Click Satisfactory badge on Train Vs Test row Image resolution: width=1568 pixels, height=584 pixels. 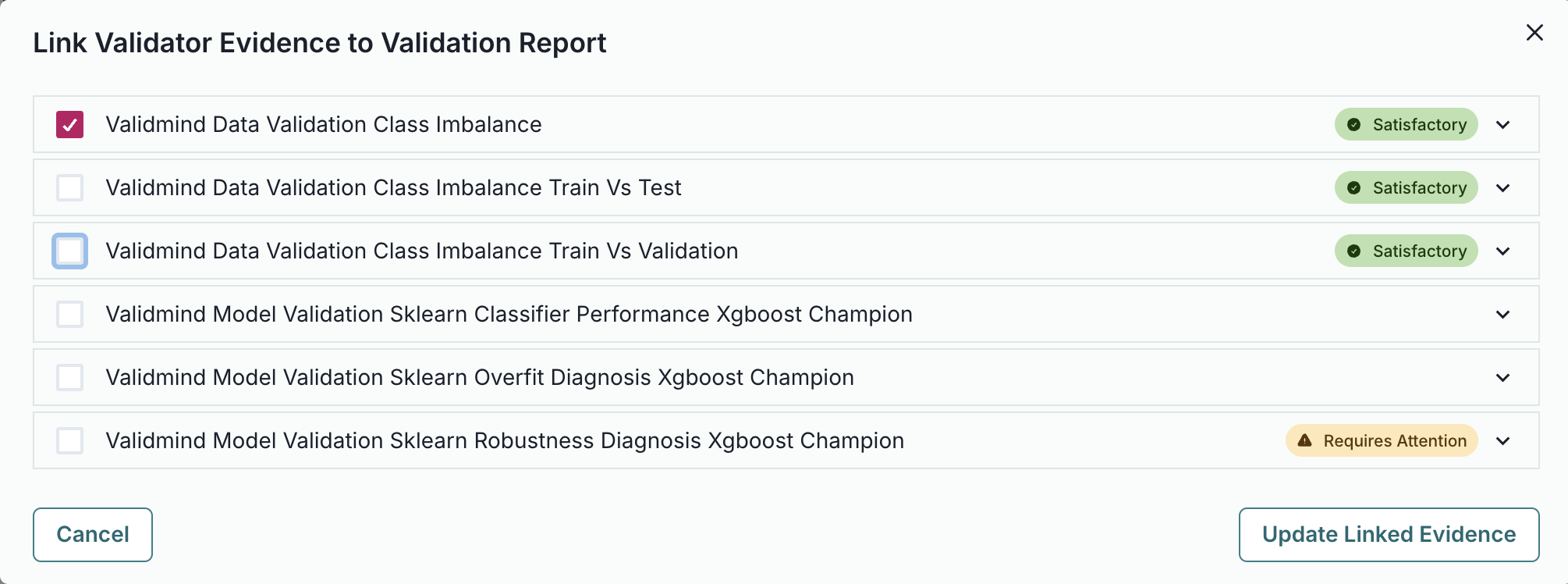coord(1406,188)
